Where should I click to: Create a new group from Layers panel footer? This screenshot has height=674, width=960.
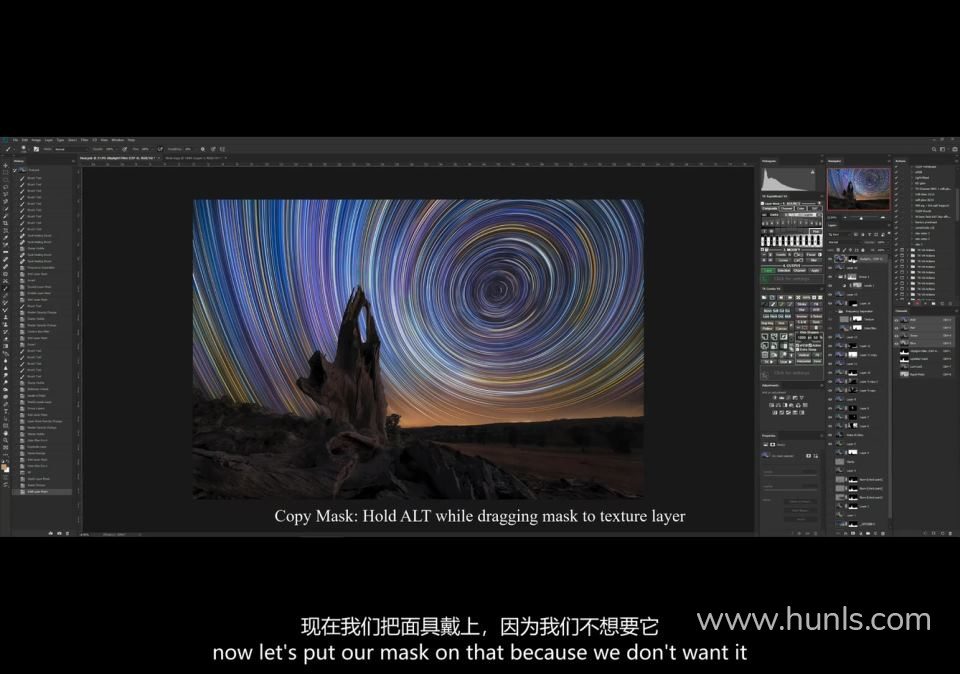868,533
